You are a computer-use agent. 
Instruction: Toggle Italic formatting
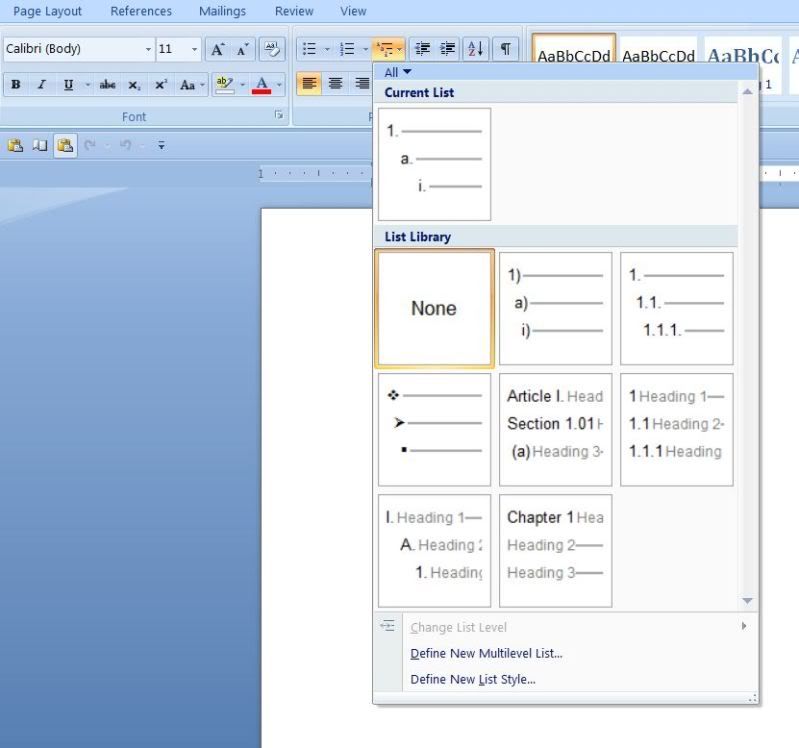42,85
